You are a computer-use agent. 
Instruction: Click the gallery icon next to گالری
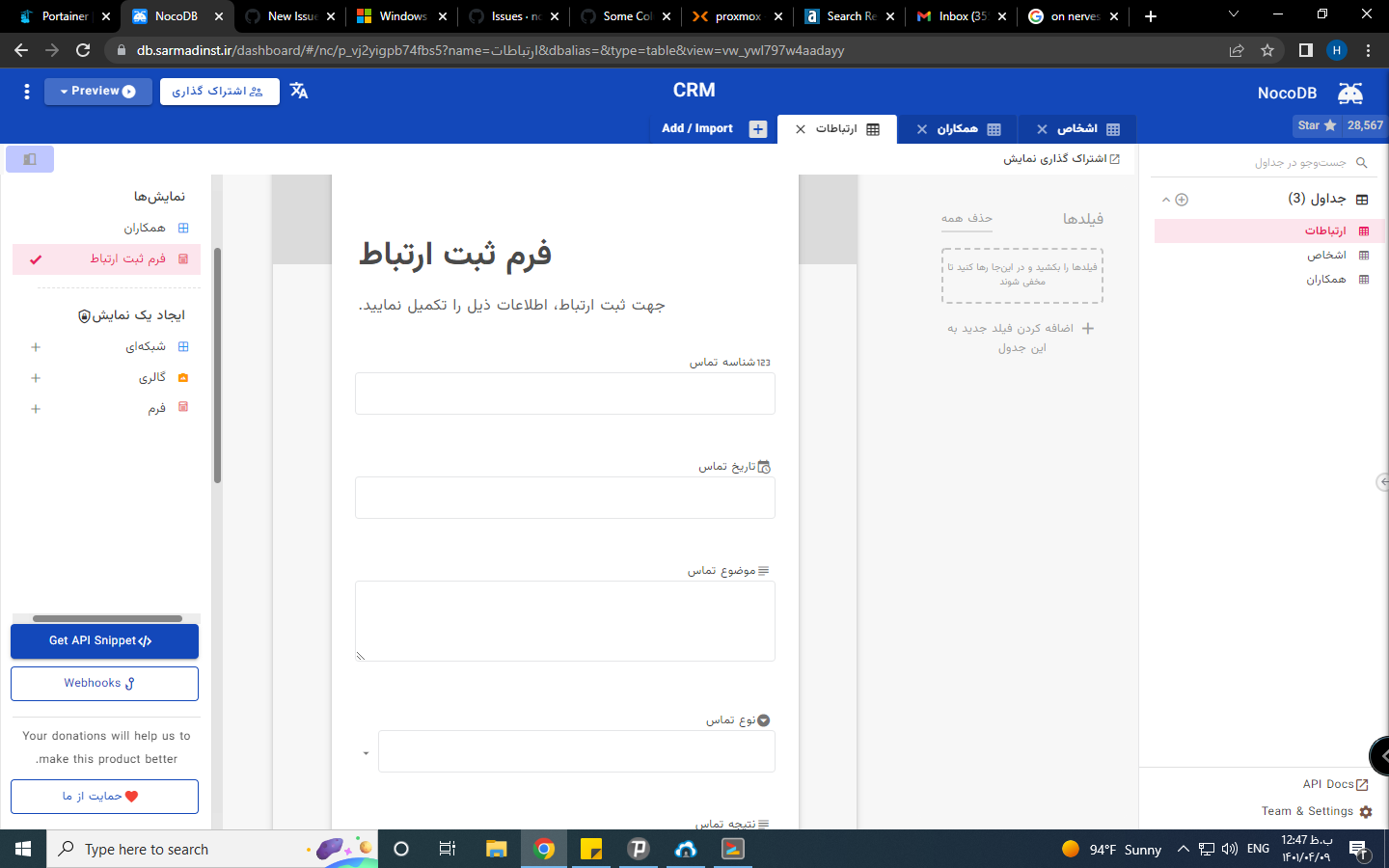click(181, 376)
